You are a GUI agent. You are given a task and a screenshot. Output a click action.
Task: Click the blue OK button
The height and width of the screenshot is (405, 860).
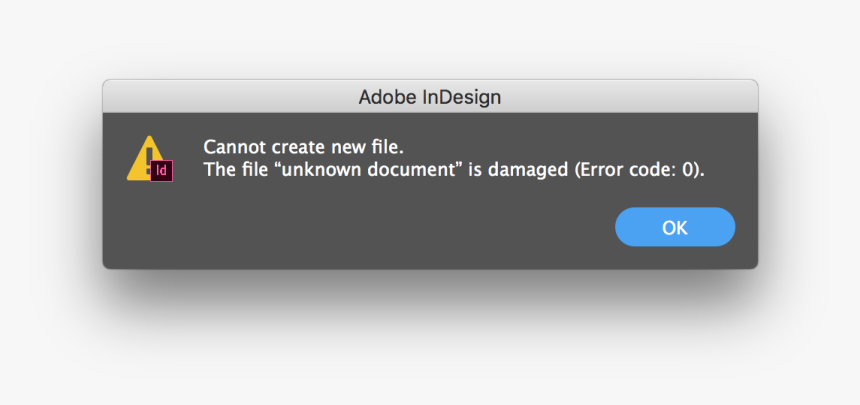pyautogui.click(x=675, y=227)
